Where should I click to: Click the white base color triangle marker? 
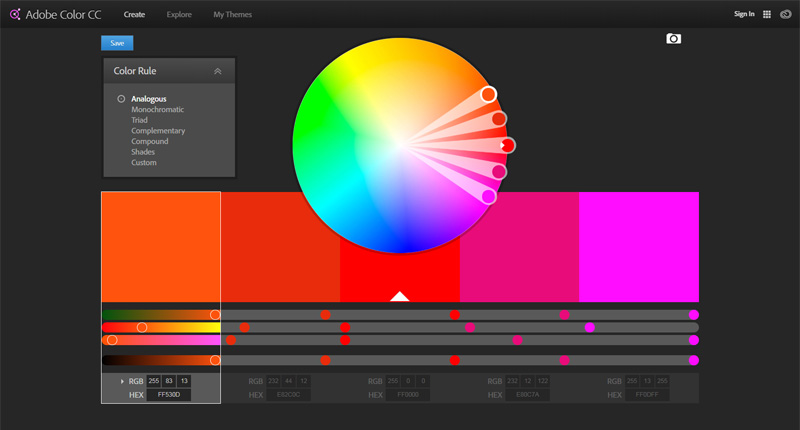point(399,296)
